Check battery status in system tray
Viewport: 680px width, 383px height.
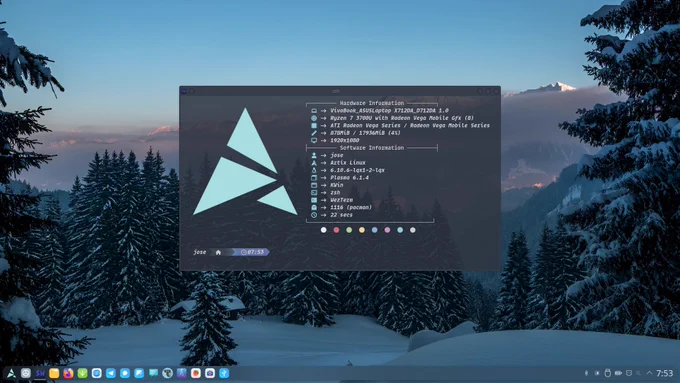[618, 373]
